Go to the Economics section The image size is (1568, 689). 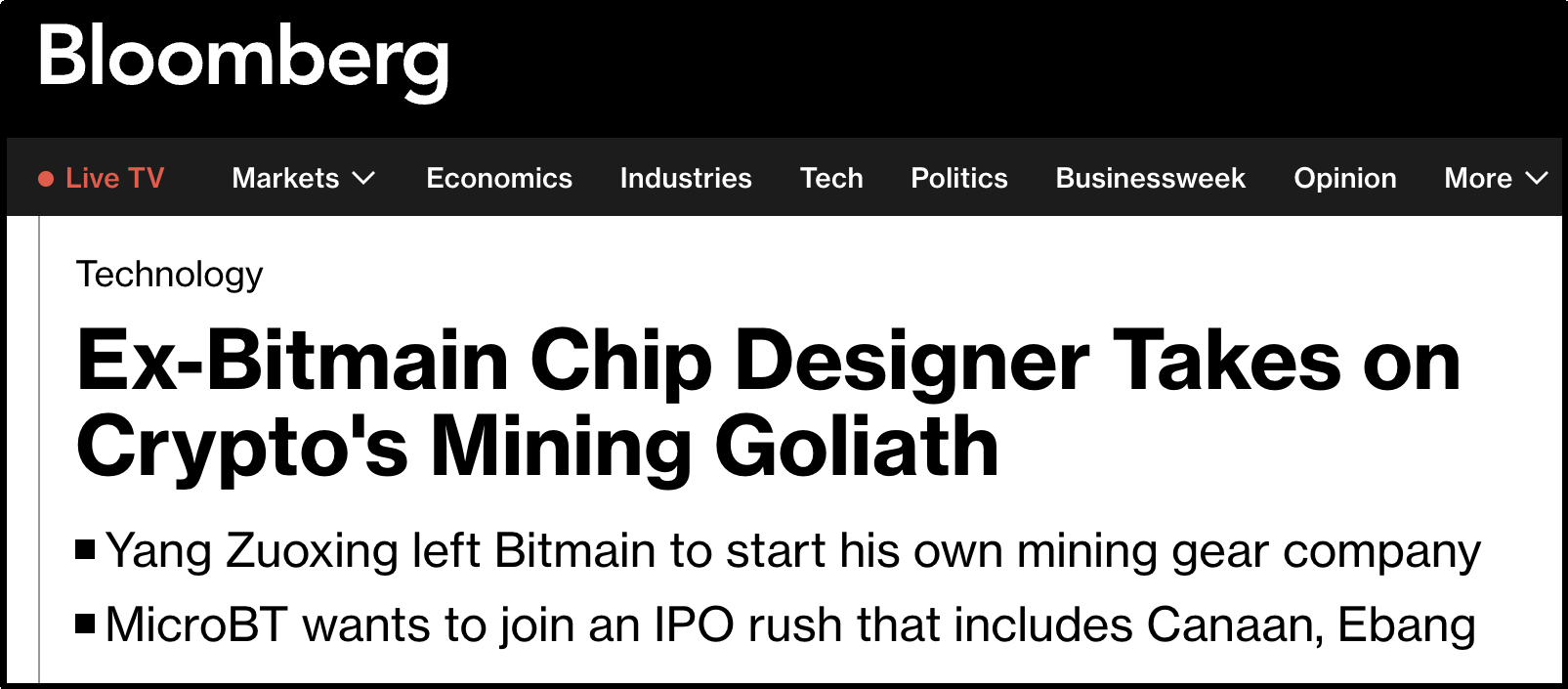point(499,178)
